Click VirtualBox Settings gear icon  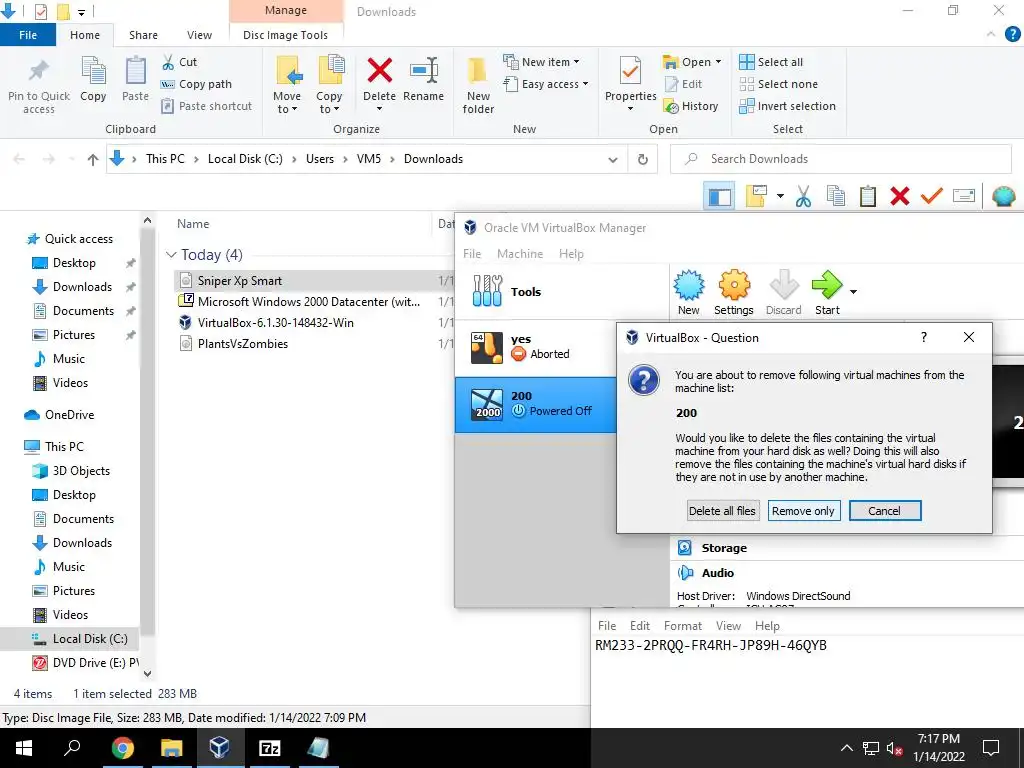point(734,285)
